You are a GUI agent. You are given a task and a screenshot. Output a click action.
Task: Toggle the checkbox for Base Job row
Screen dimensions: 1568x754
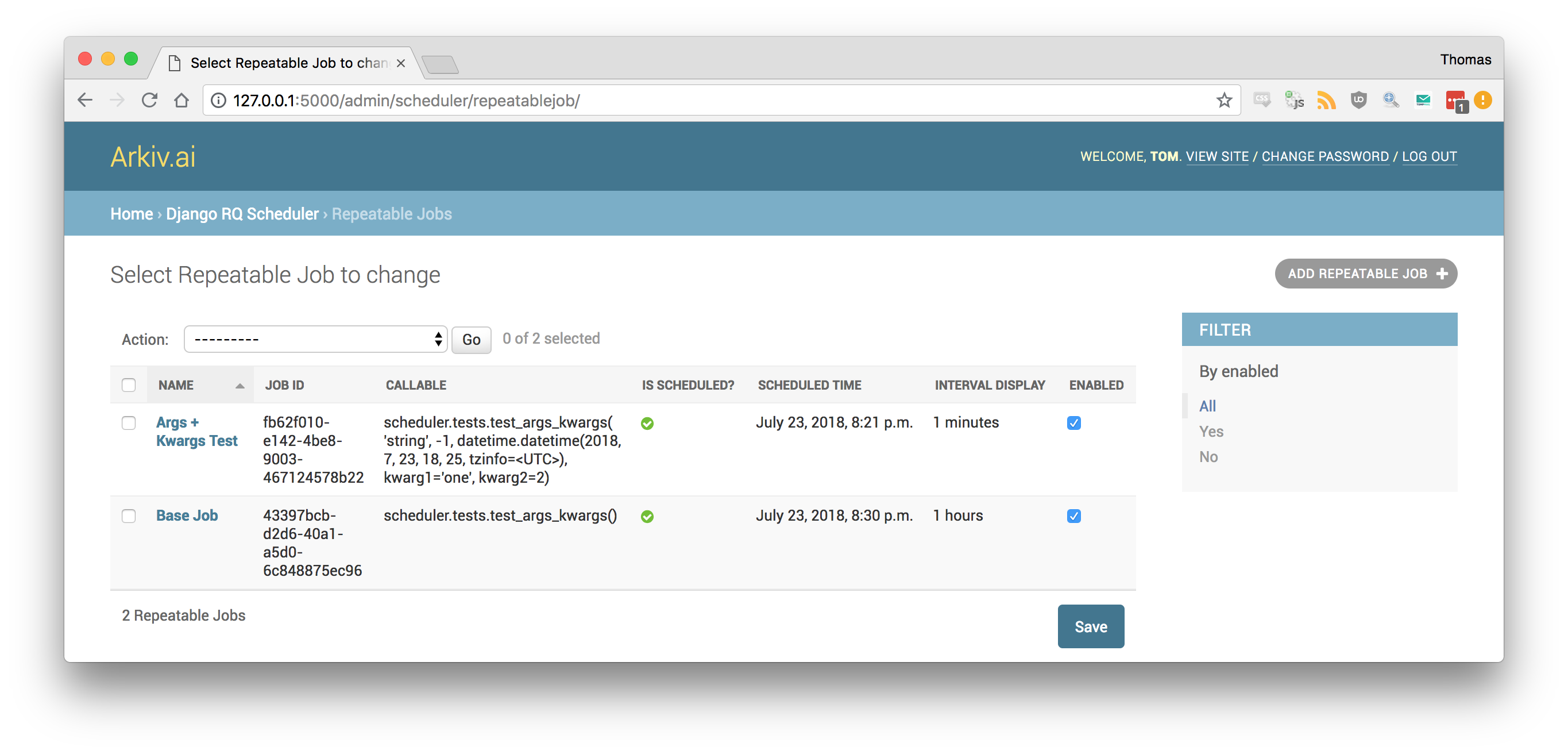coord(128,515)
